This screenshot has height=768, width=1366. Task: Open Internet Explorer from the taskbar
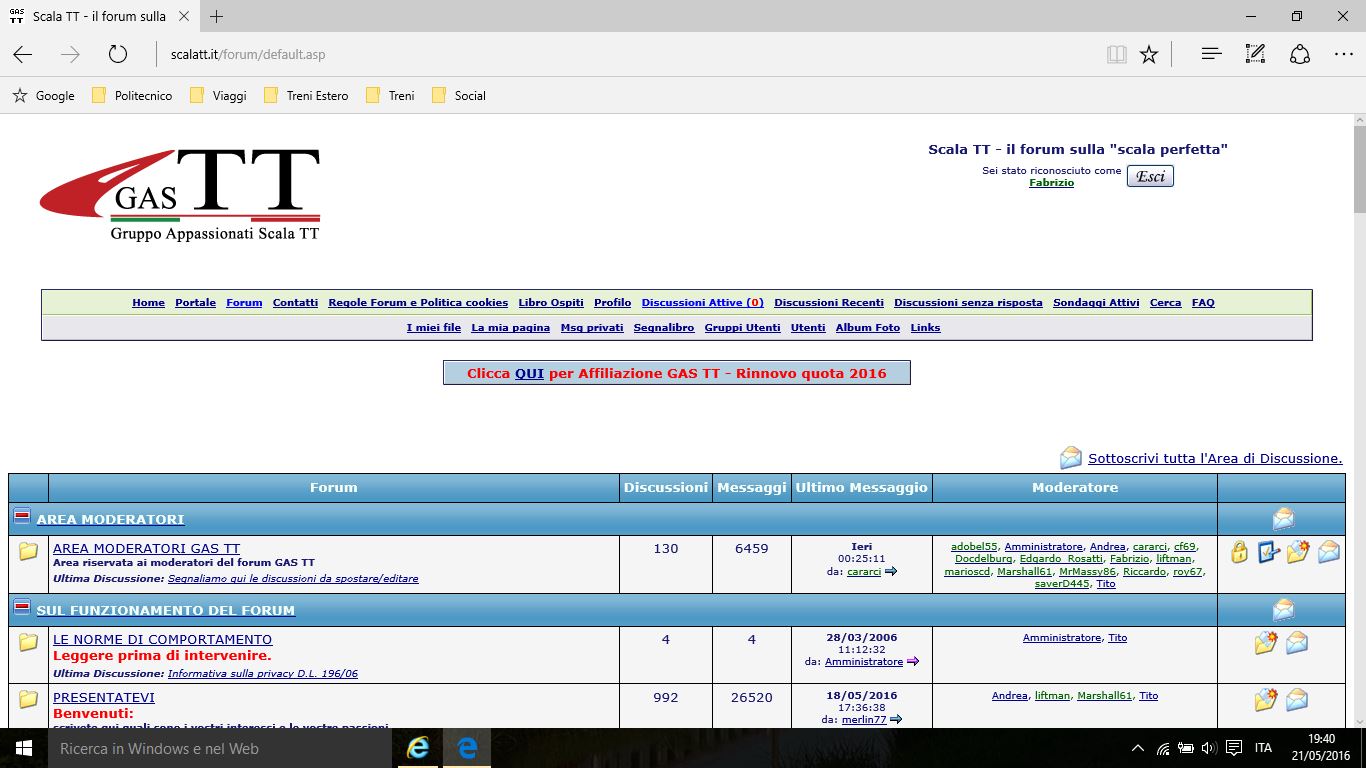417,748
